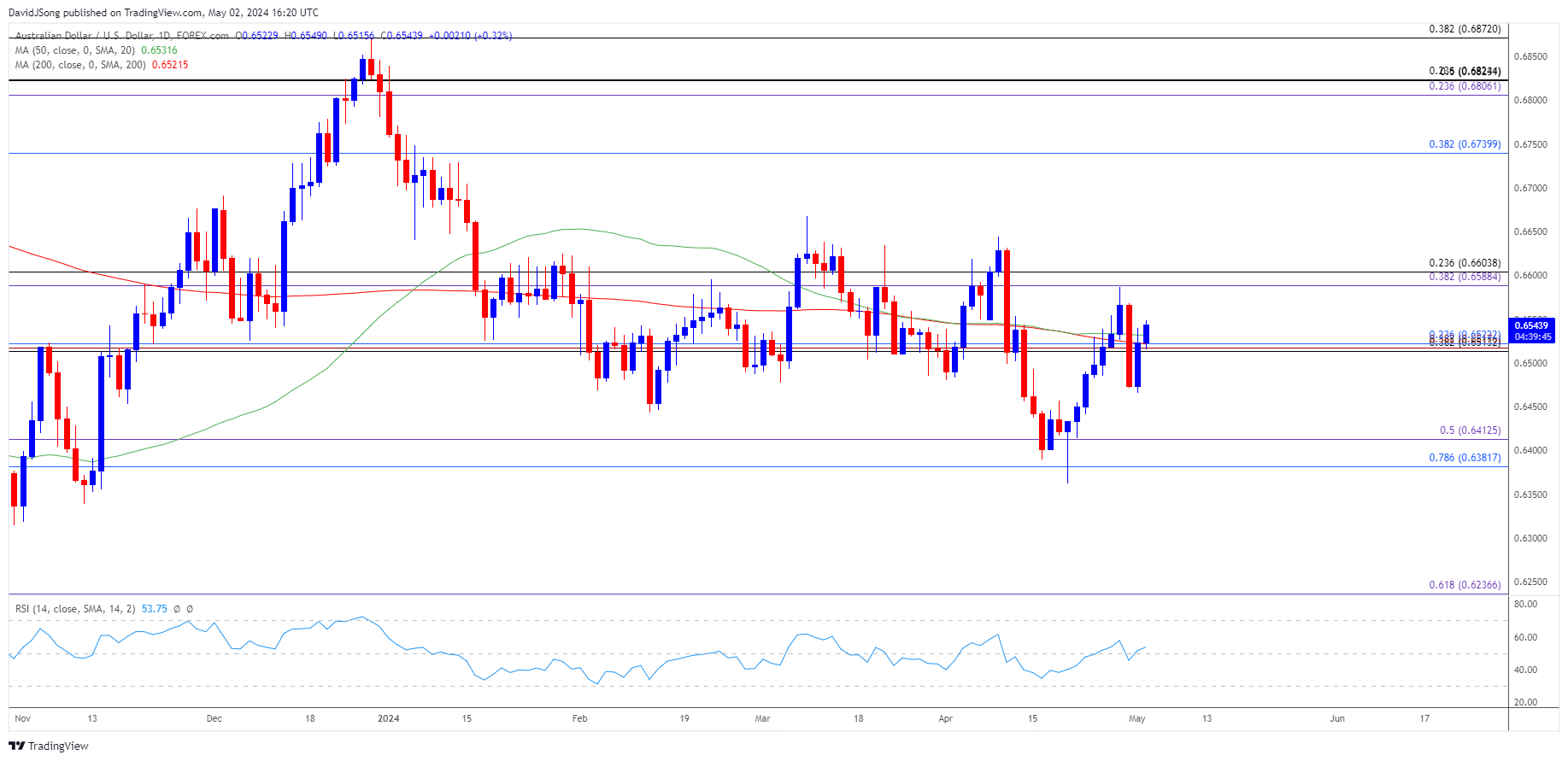Click the Australian Dollar / U.S. Dollar chart title

click(x=122, y=36)
